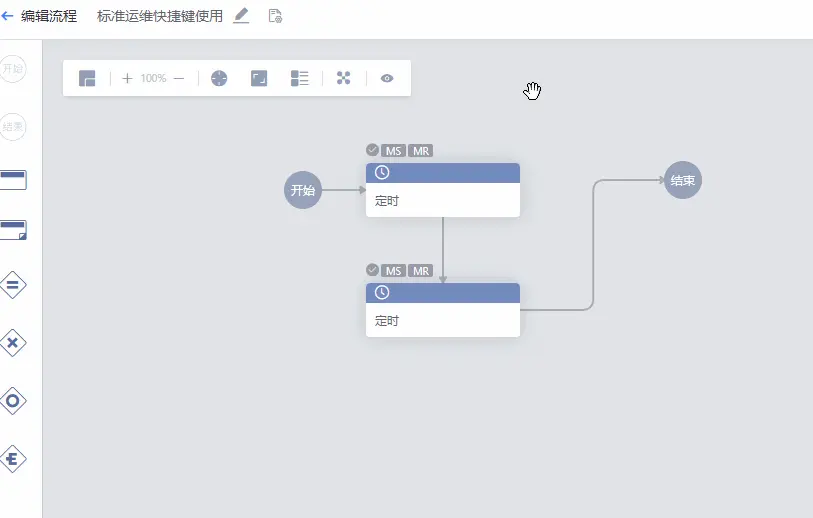Screen dimensions: 813x518
Task: Select the 结束 node in the left palette
Action: tap(13, 127)
